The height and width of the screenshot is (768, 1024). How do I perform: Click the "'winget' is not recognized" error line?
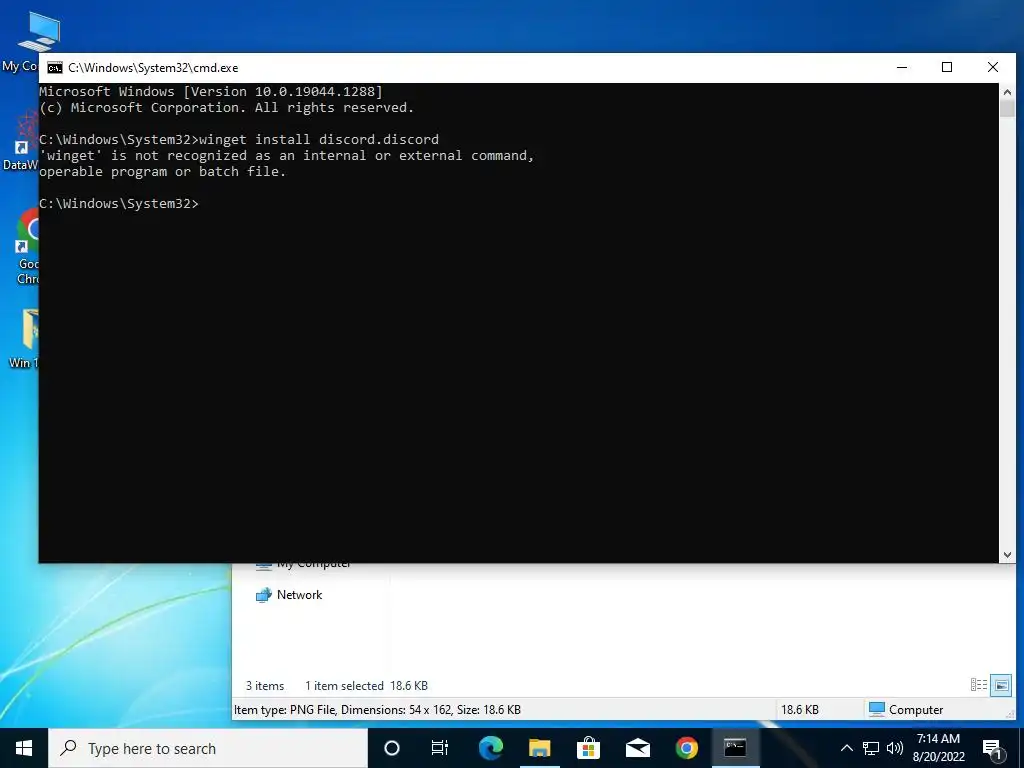pos(287,155)
